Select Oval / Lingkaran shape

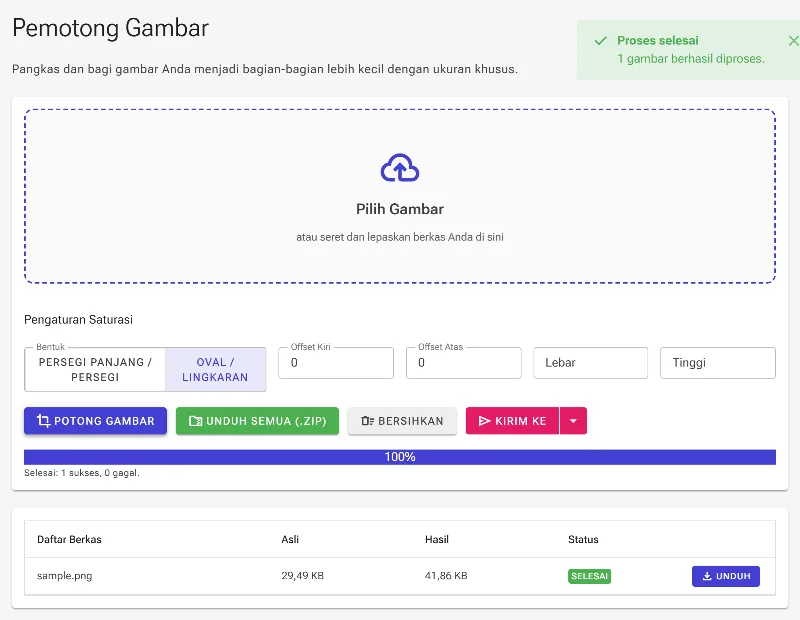click(215, 369)
